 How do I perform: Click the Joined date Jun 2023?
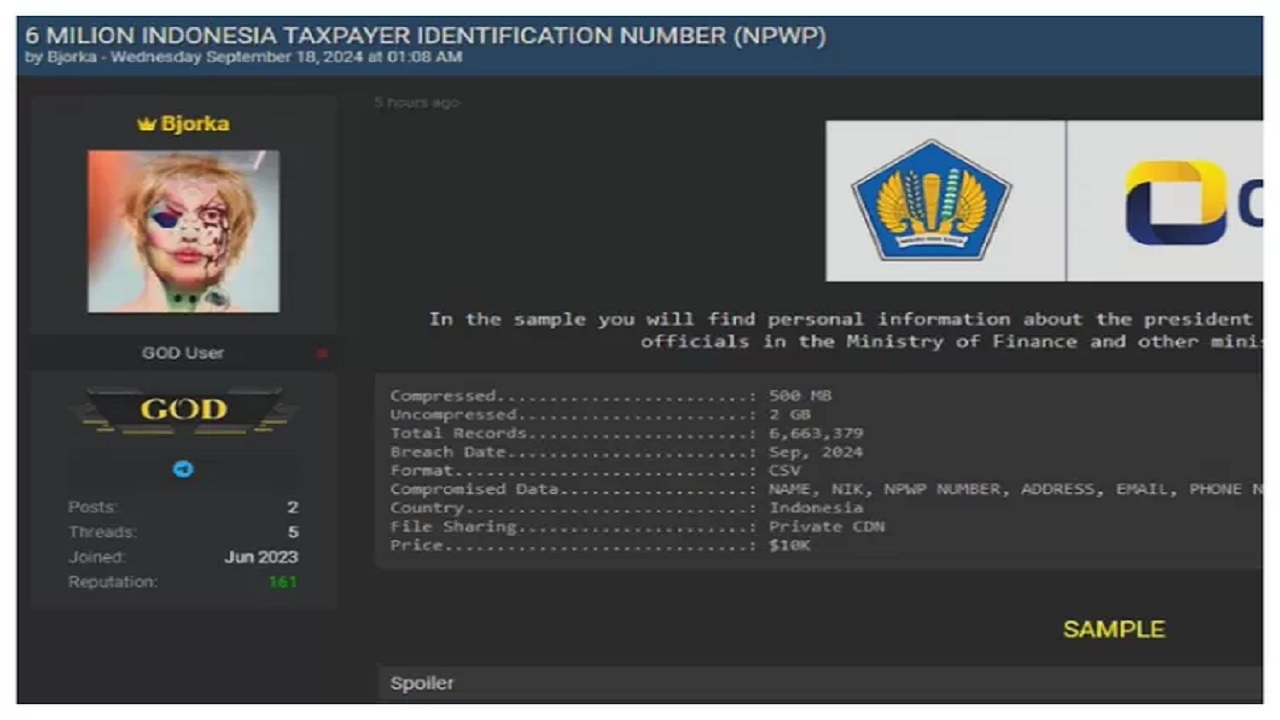(x=261, y=557)
